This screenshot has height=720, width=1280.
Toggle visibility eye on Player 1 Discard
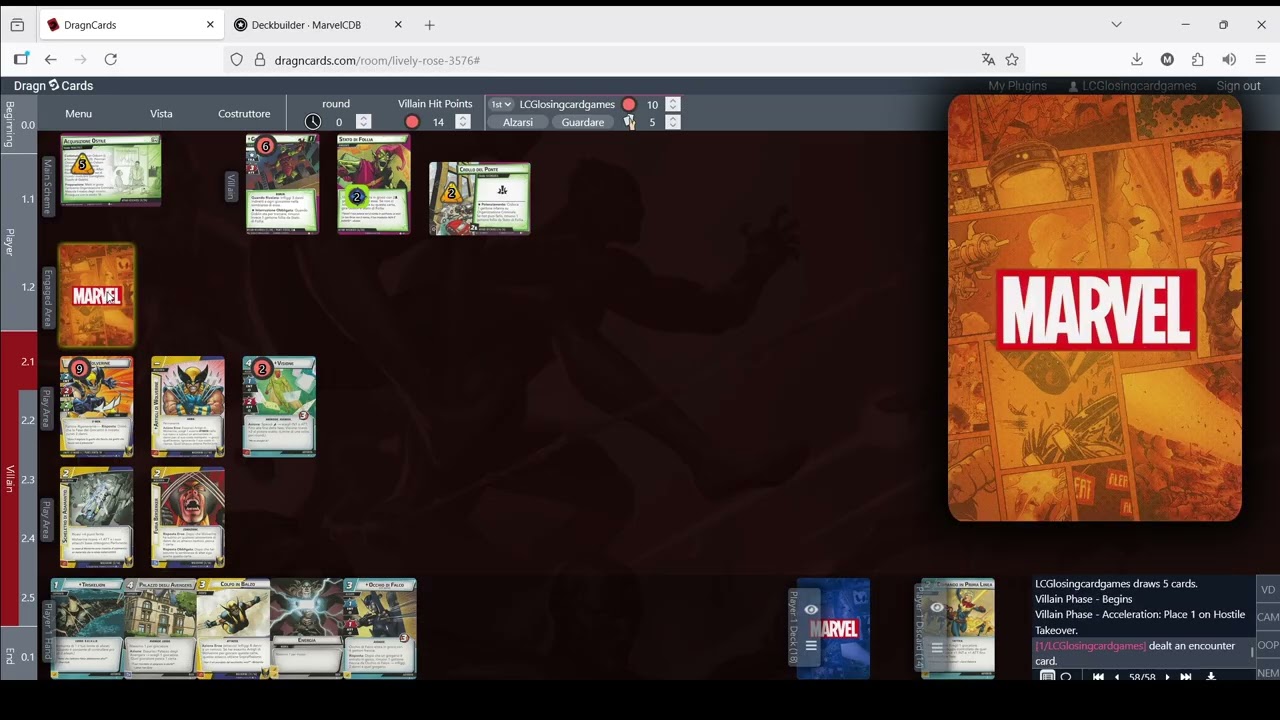[937, 608]
